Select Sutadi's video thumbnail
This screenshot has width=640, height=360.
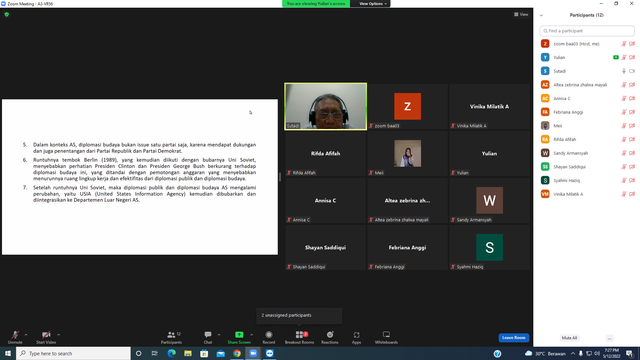(326, 107)
